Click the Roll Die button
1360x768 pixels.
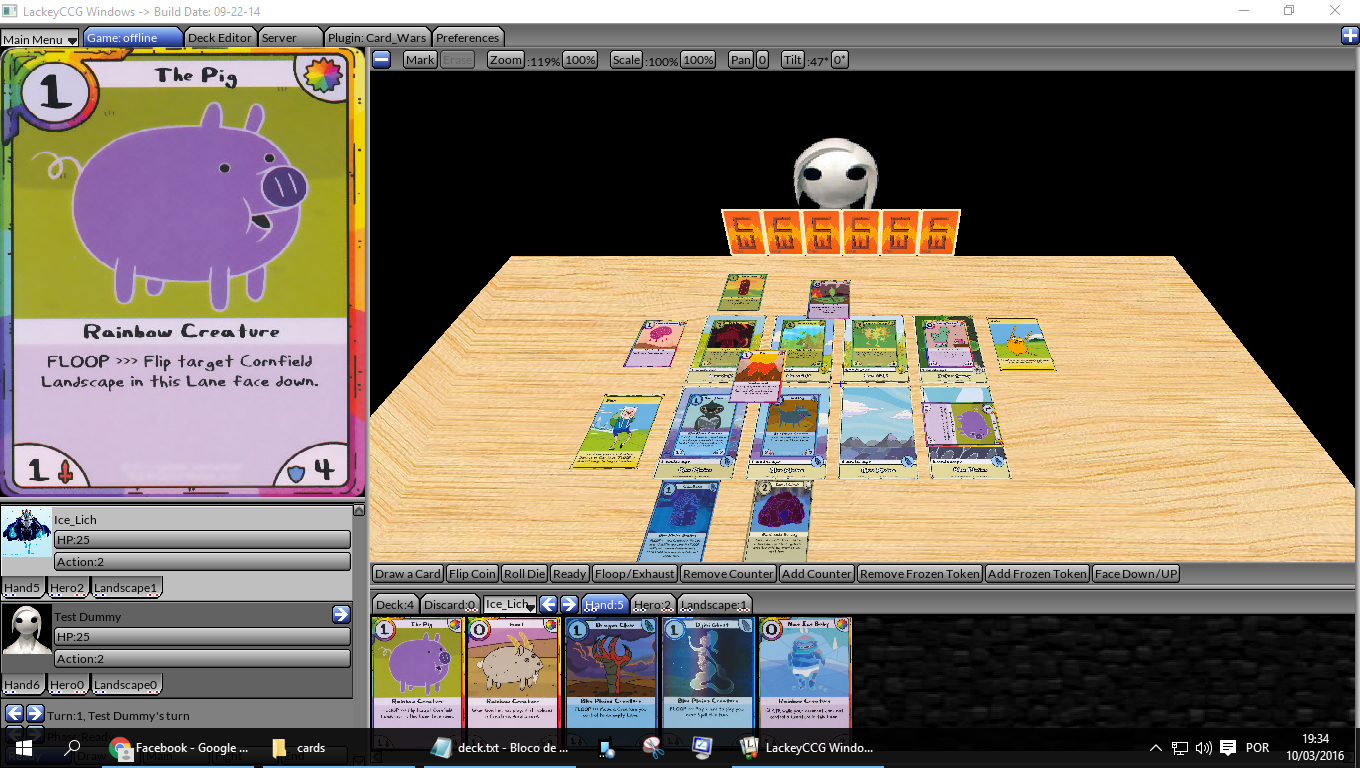524,573
